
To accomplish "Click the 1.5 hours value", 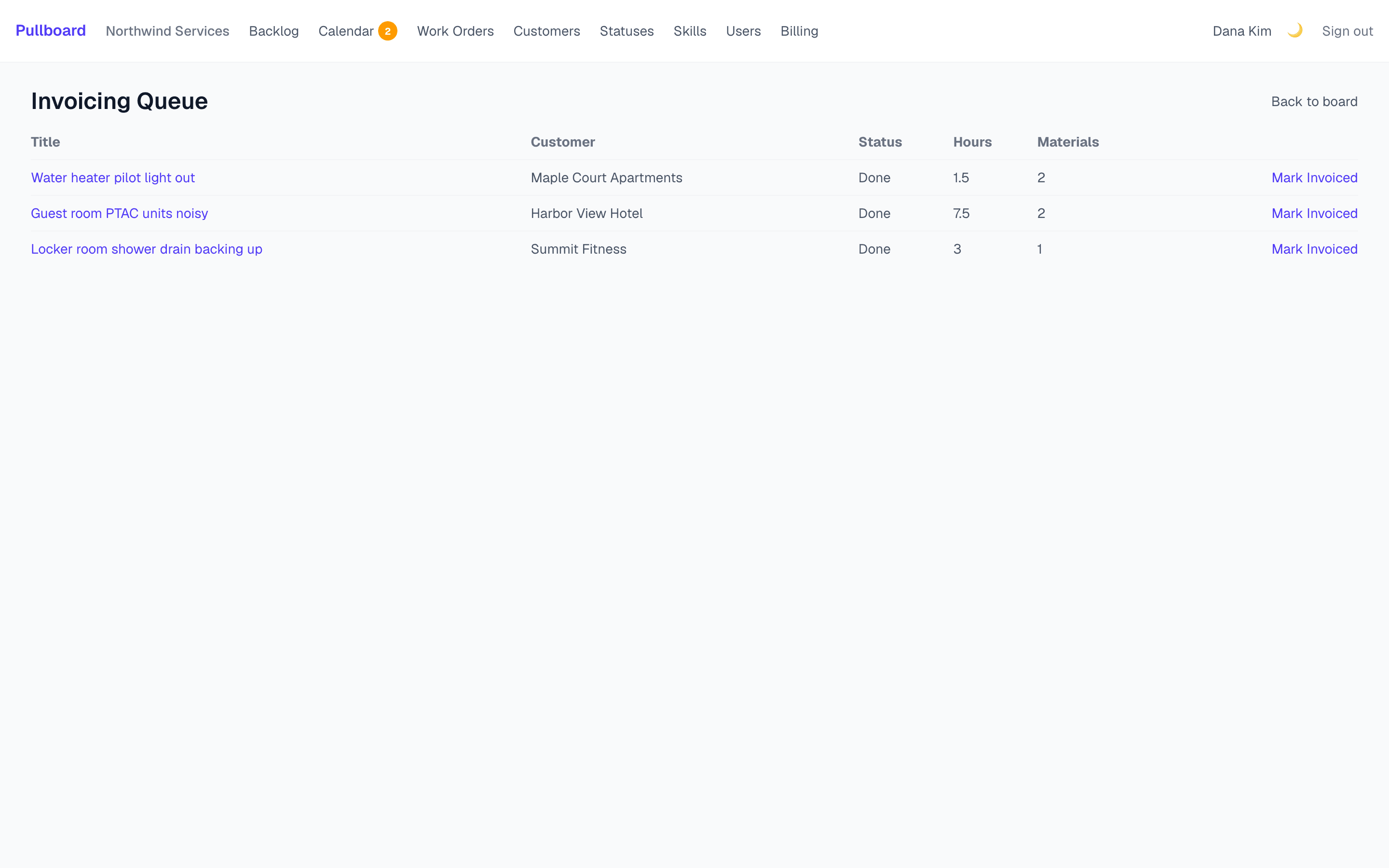I will [x=961, y=178].
